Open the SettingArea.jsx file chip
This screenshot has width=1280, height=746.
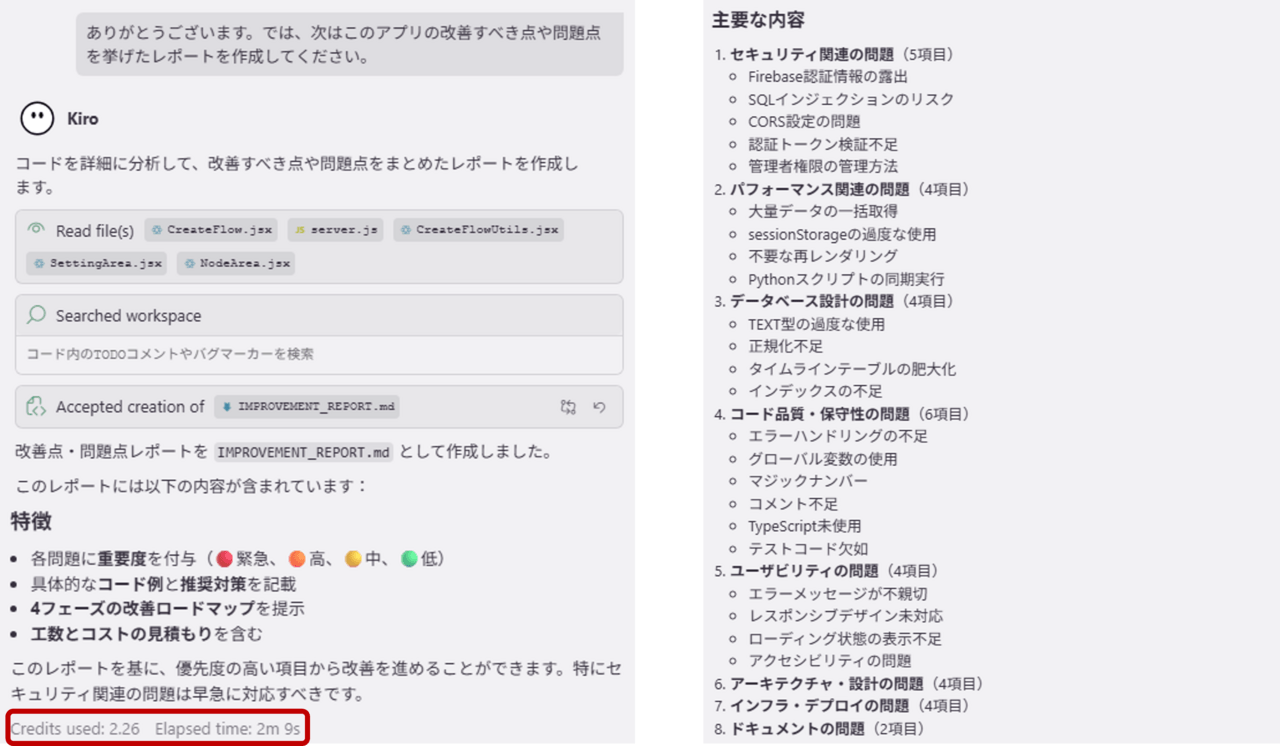click(x=96, y=263)
